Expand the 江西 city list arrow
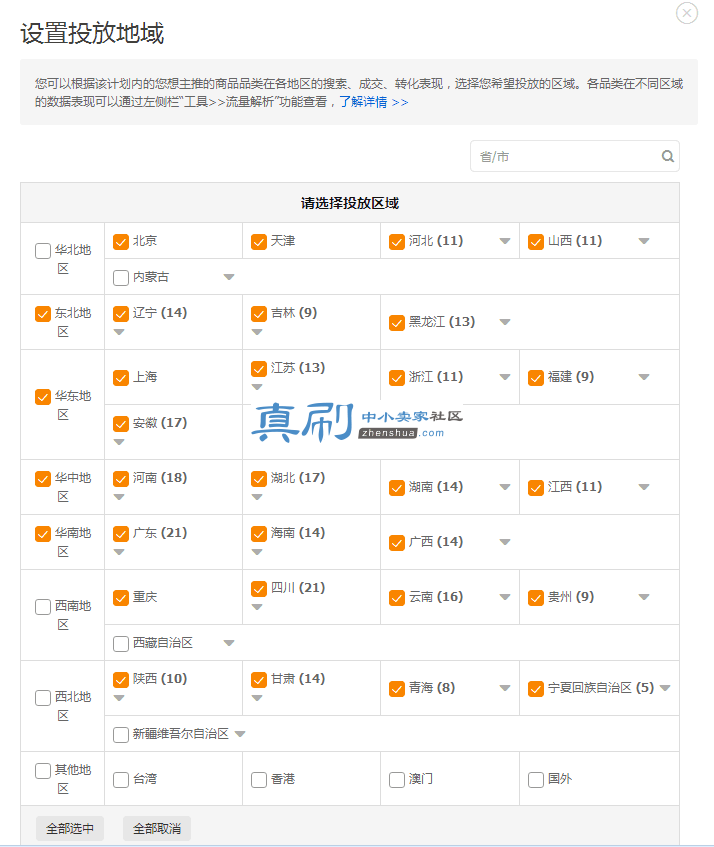This screenshot has width=714, height=847. click(x=644, y=487)
